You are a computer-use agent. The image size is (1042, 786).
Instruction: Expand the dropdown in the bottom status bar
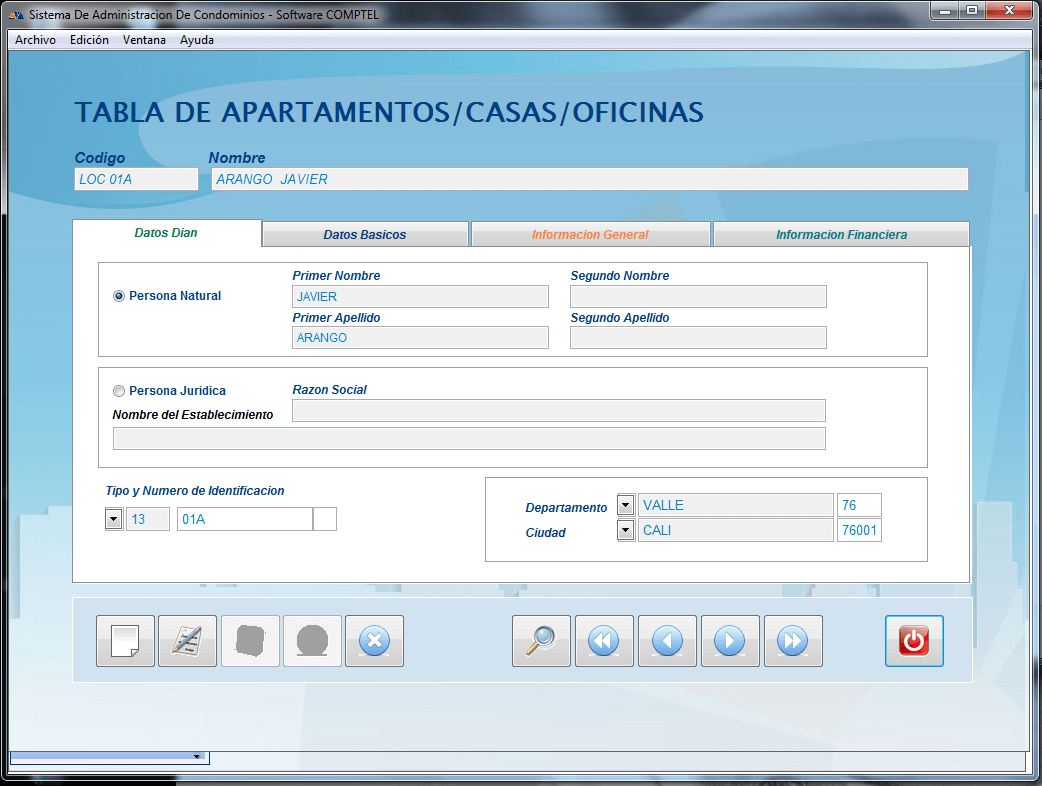[x=197, y=757]
